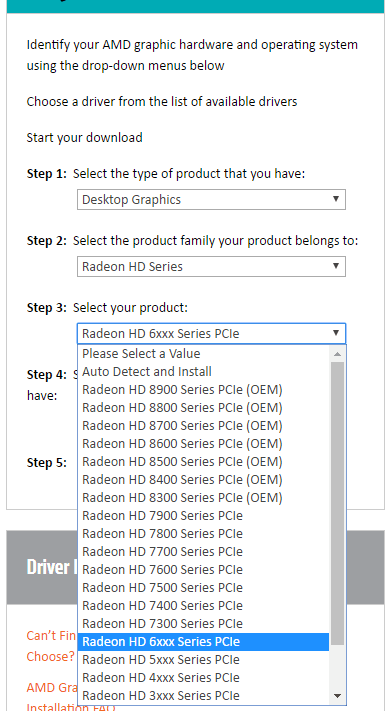Pick Radeon HD 7700 Series PCIe

204,551
